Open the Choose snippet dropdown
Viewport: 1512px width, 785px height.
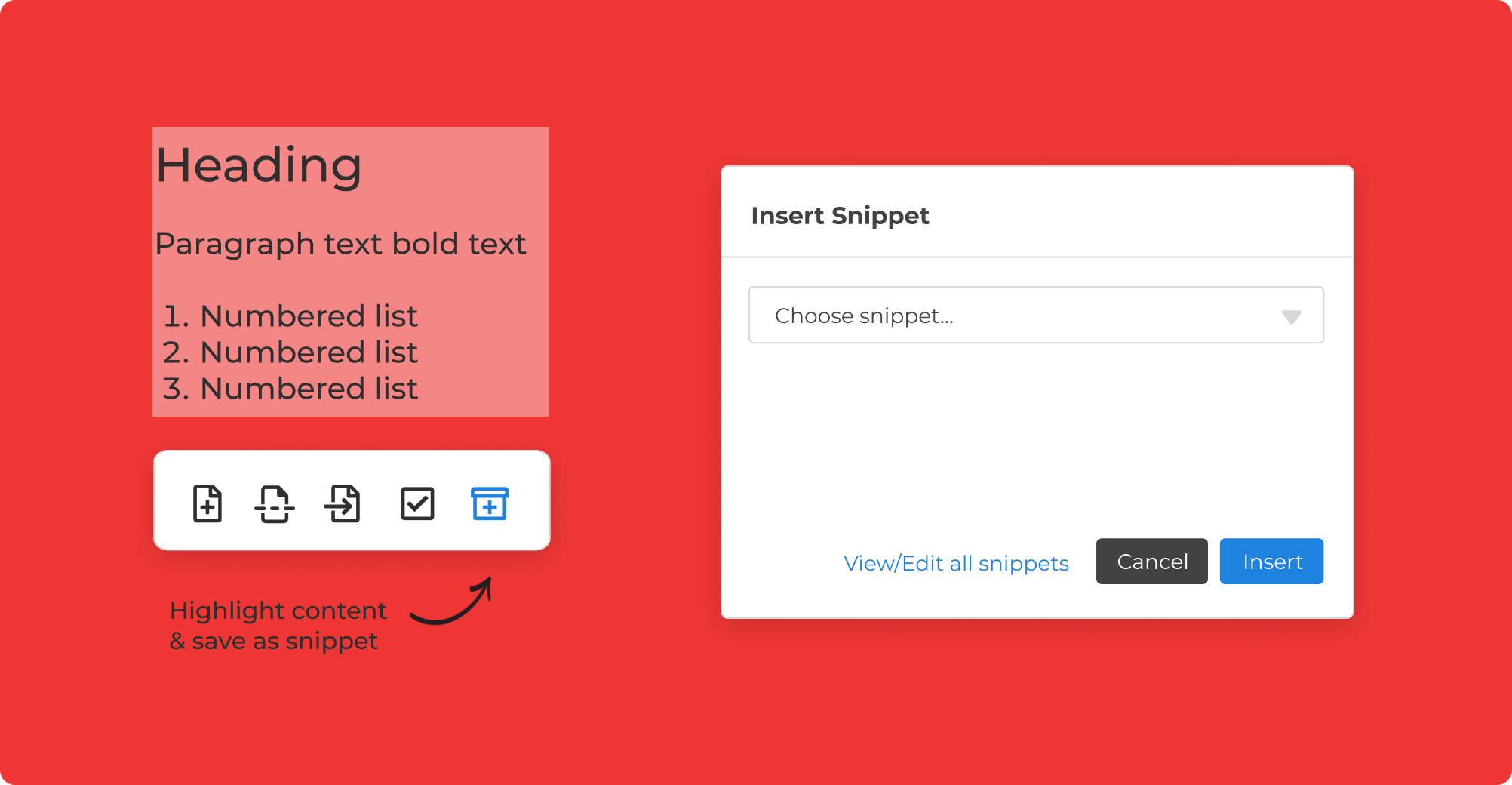[x=1035, y=316]
